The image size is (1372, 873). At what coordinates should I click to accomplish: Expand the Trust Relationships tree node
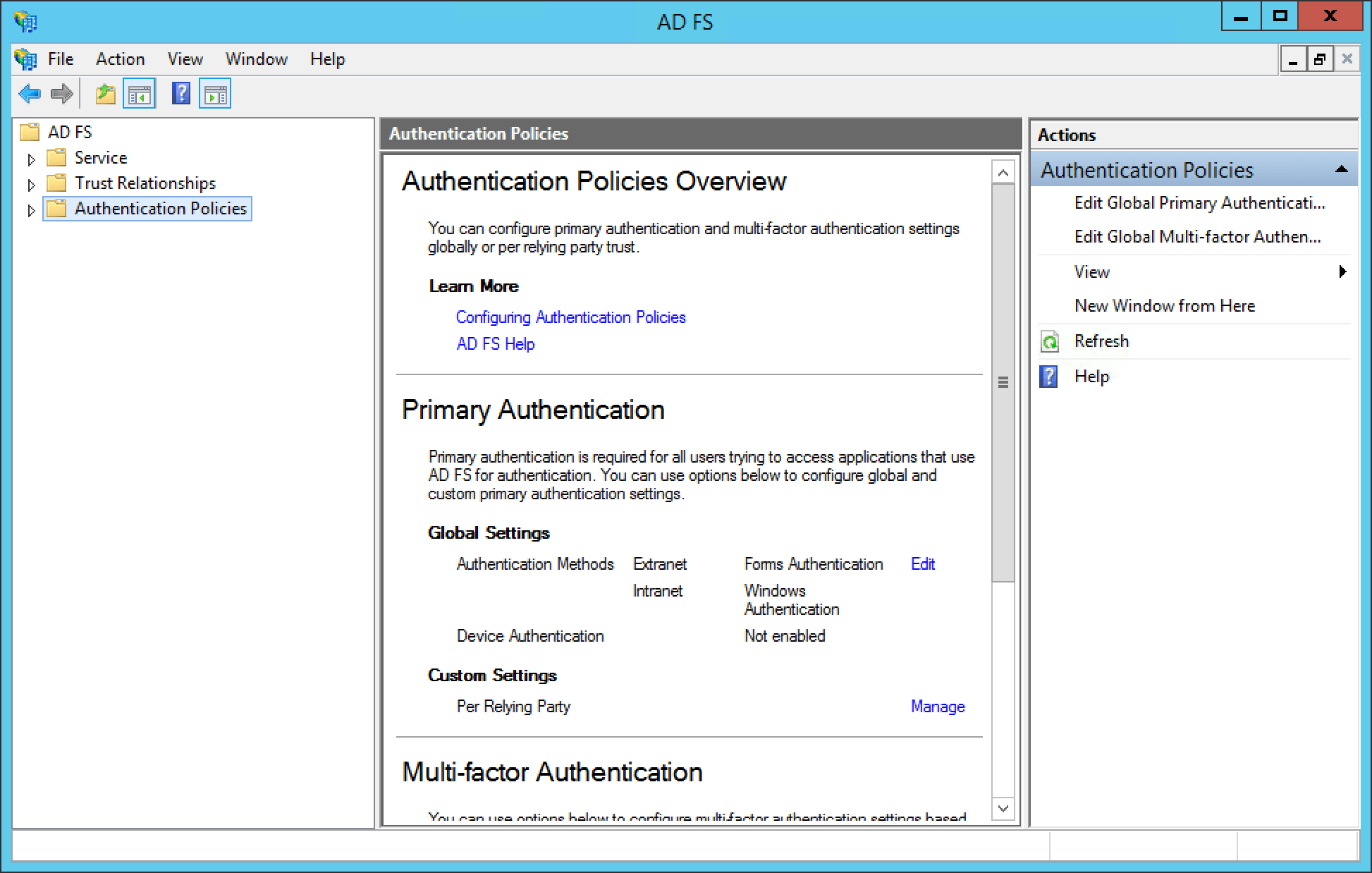[x=31, y=185]
